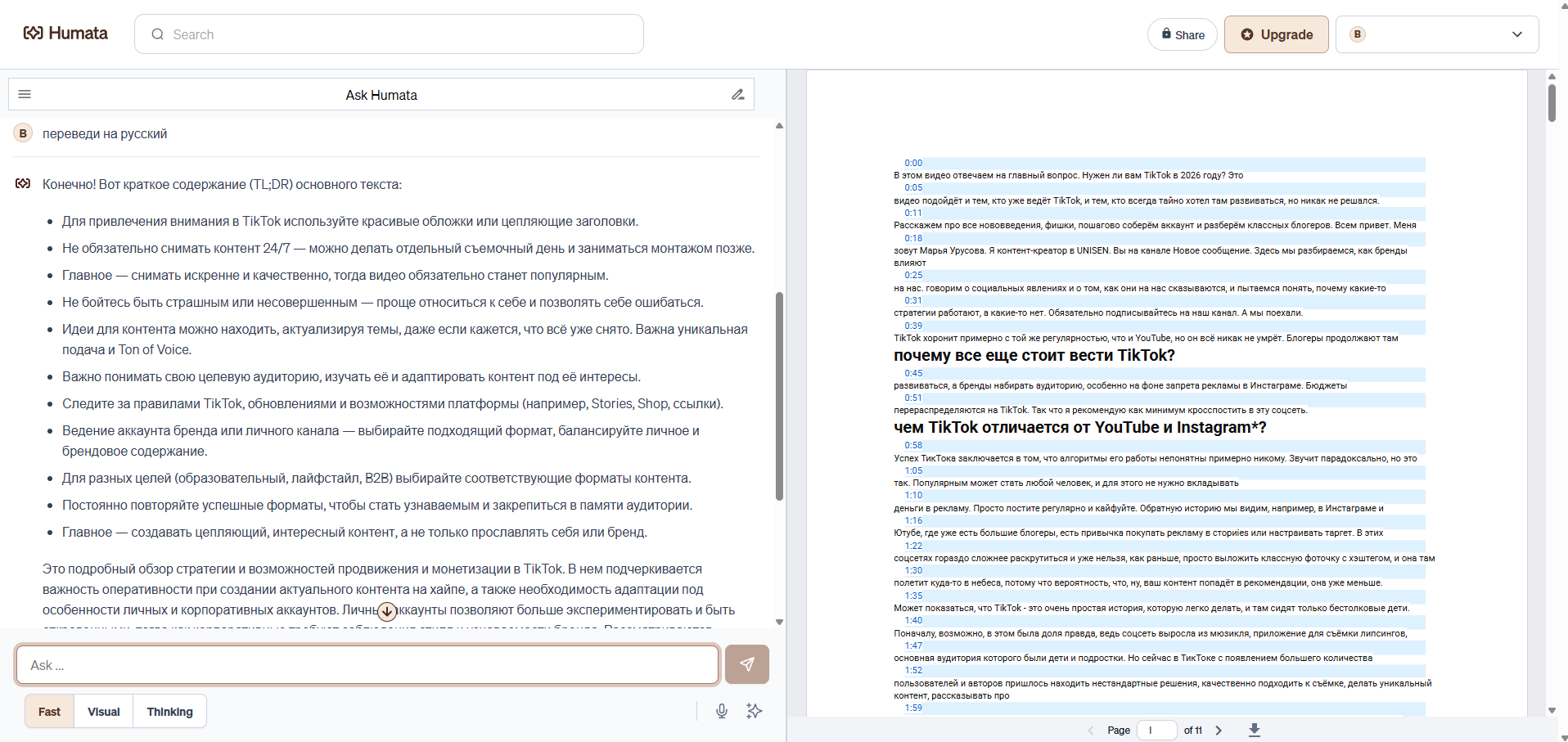Screen dimensions: 1568x742
Task: Click the 'Page' label in document footer
Action: point(1119,731)
